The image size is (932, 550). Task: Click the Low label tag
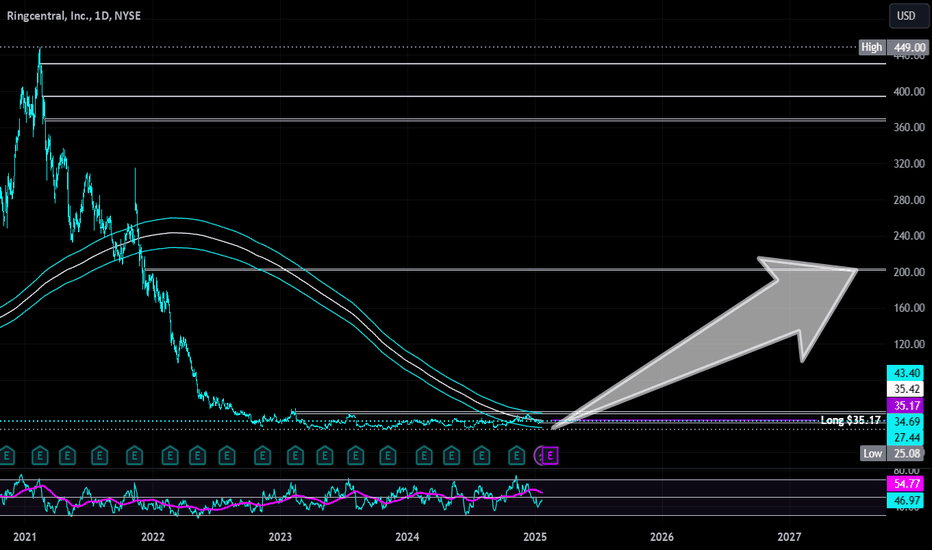pyautogui.click(x=873, y=454)
